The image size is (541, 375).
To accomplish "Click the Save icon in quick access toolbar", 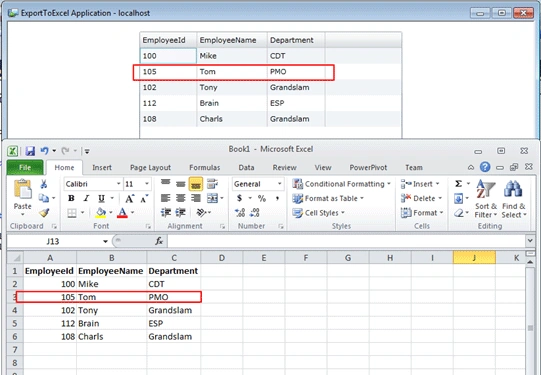I will [30, 151].
